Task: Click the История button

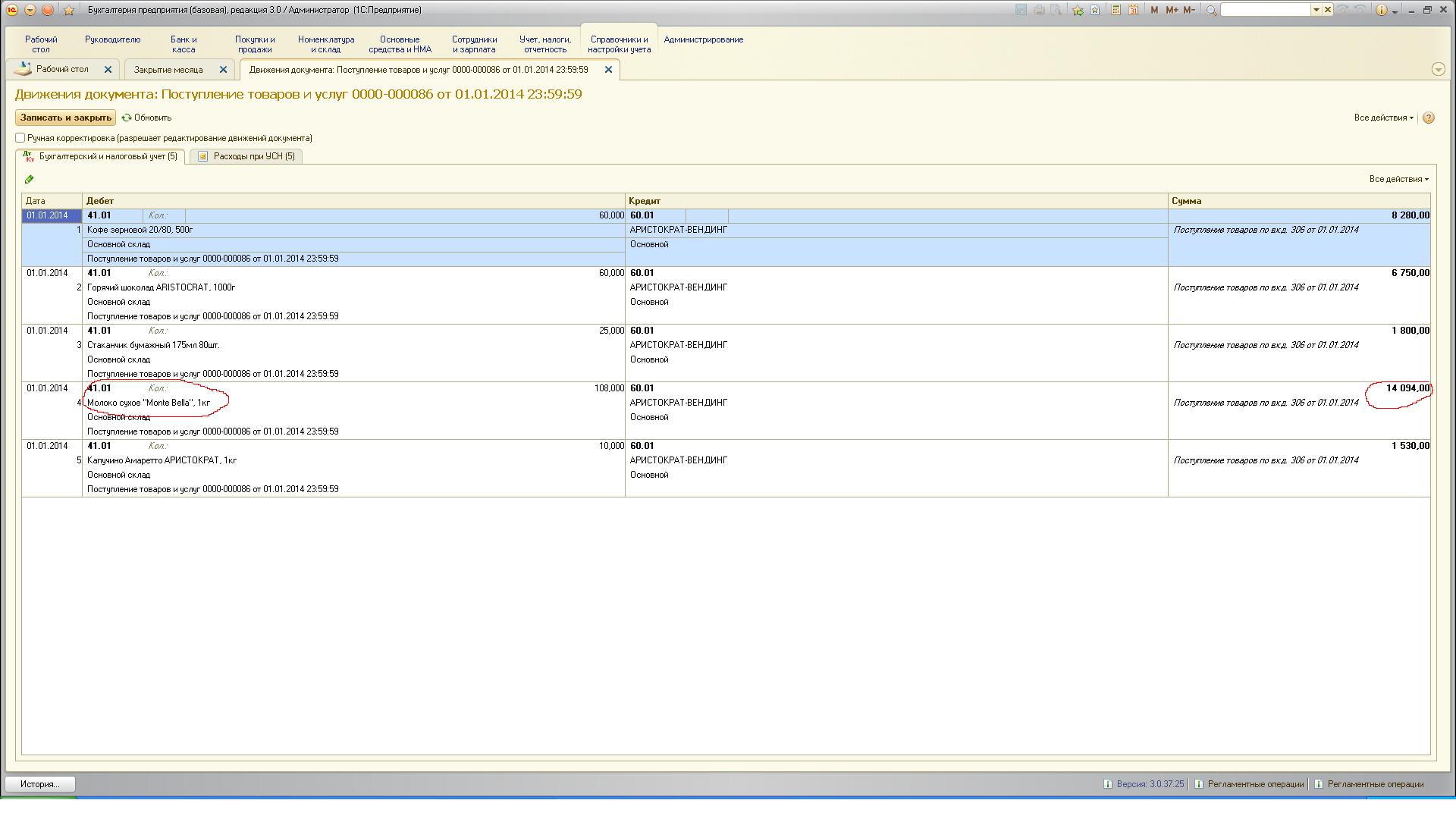Action: [x=39, y=784]
